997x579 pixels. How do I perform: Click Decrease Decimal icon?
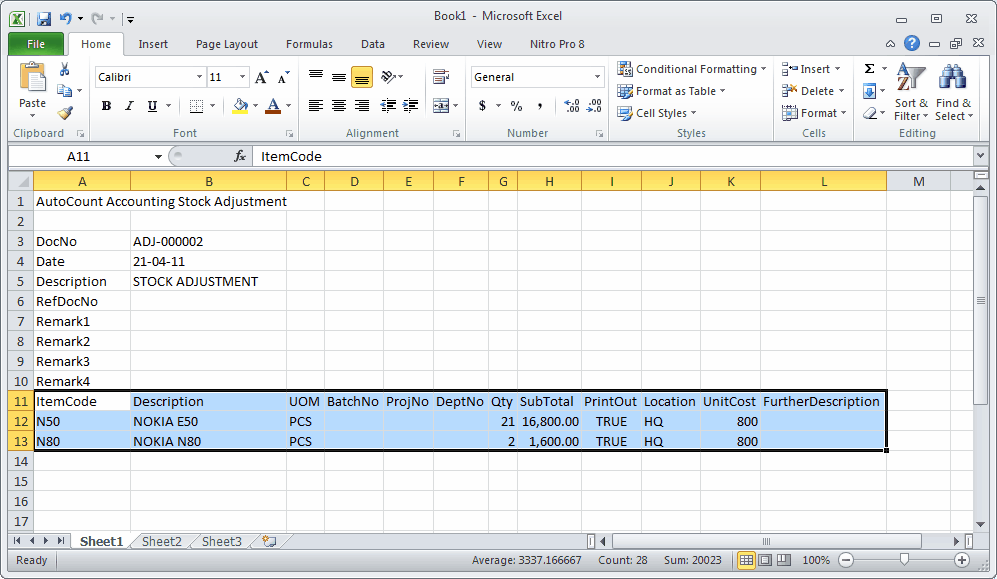[594, 106]
